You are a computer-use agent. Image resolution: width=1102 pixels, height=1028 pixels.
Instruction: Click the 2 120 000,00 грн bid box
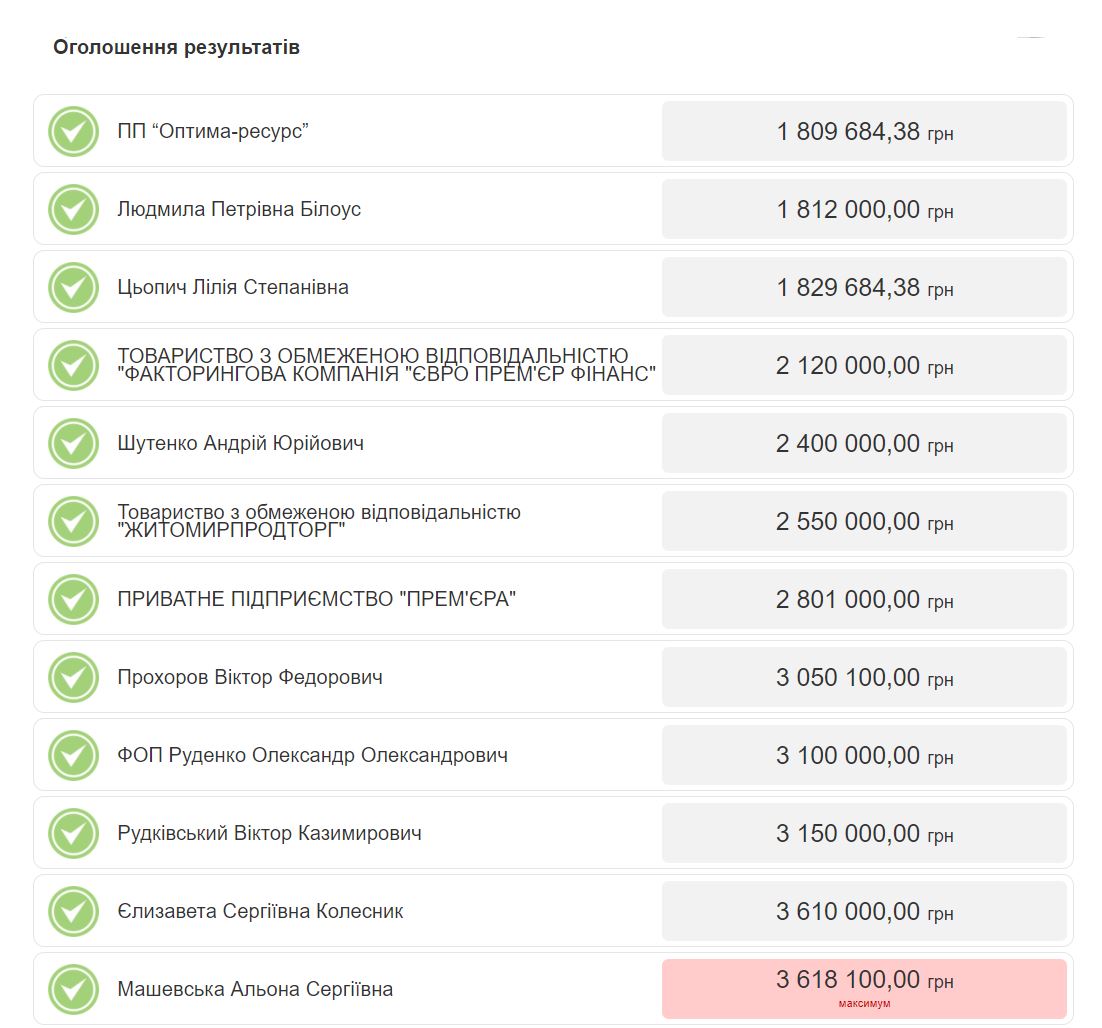pos(864,365)
